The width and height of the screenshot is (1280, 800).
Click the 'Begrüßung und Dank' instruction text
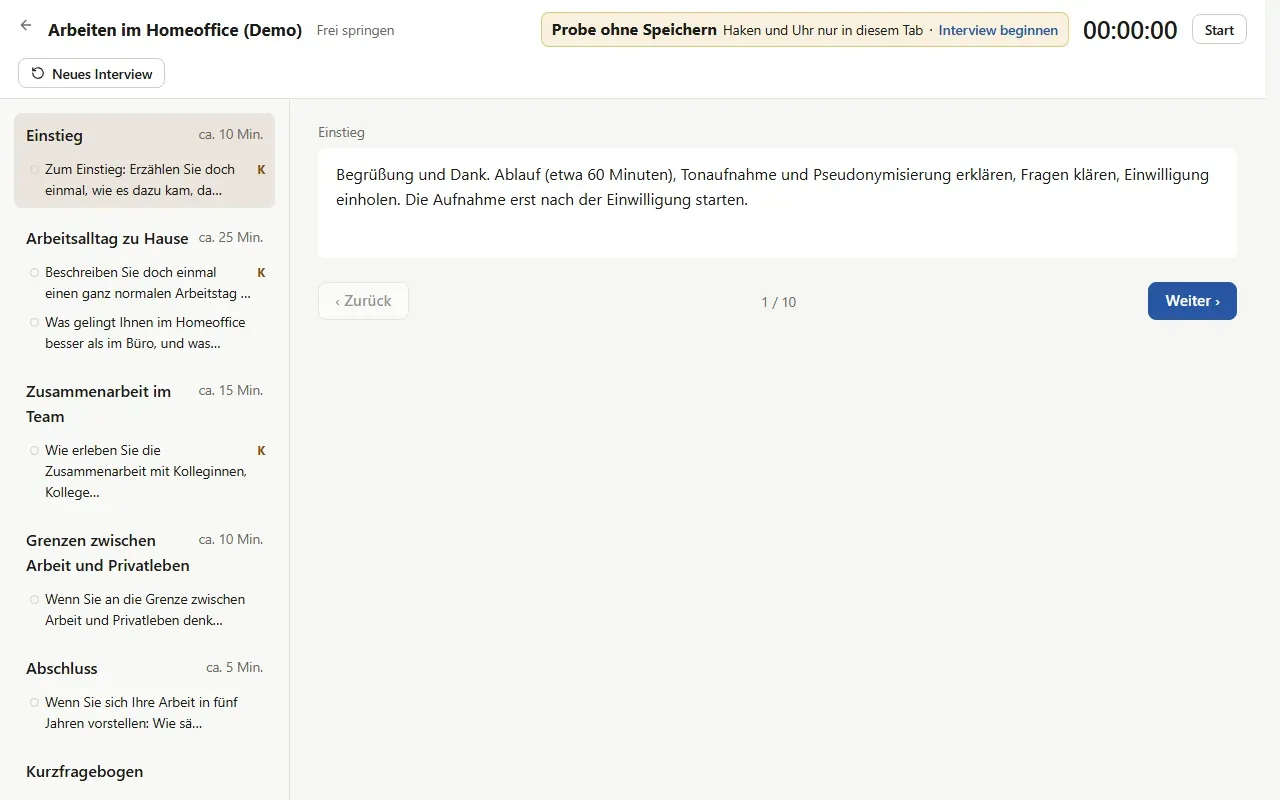772,187
